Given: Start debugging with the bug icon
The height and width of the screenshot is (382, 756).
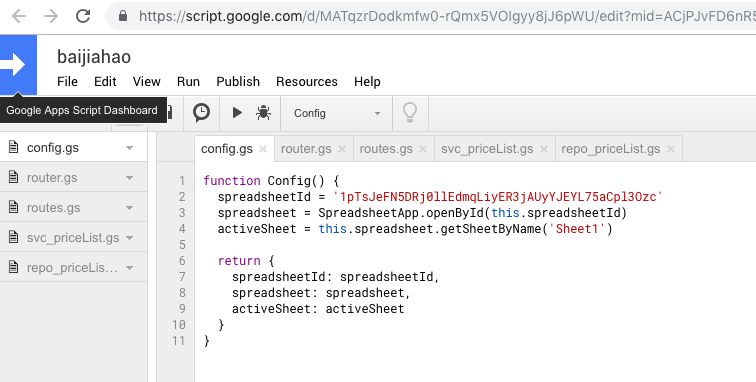Looking at the screenshot, I should pos(263,113).
